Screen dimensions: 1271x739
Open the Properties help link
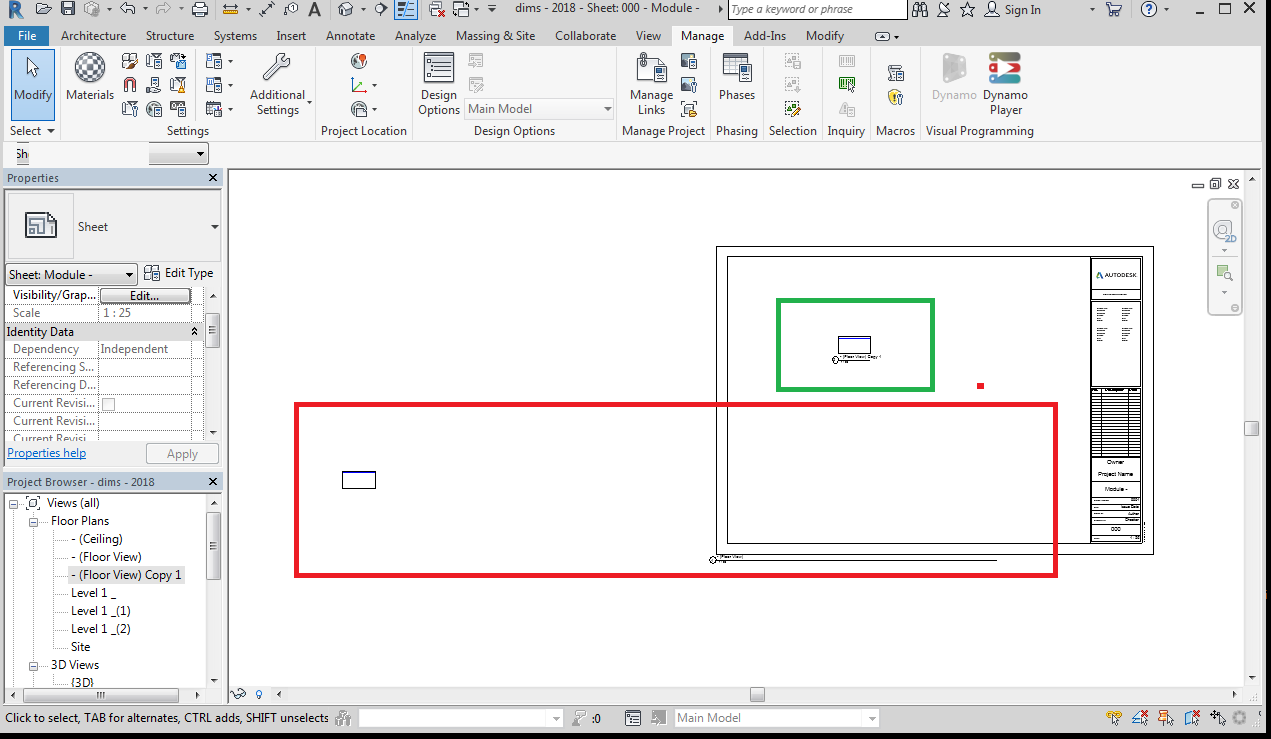47,453
